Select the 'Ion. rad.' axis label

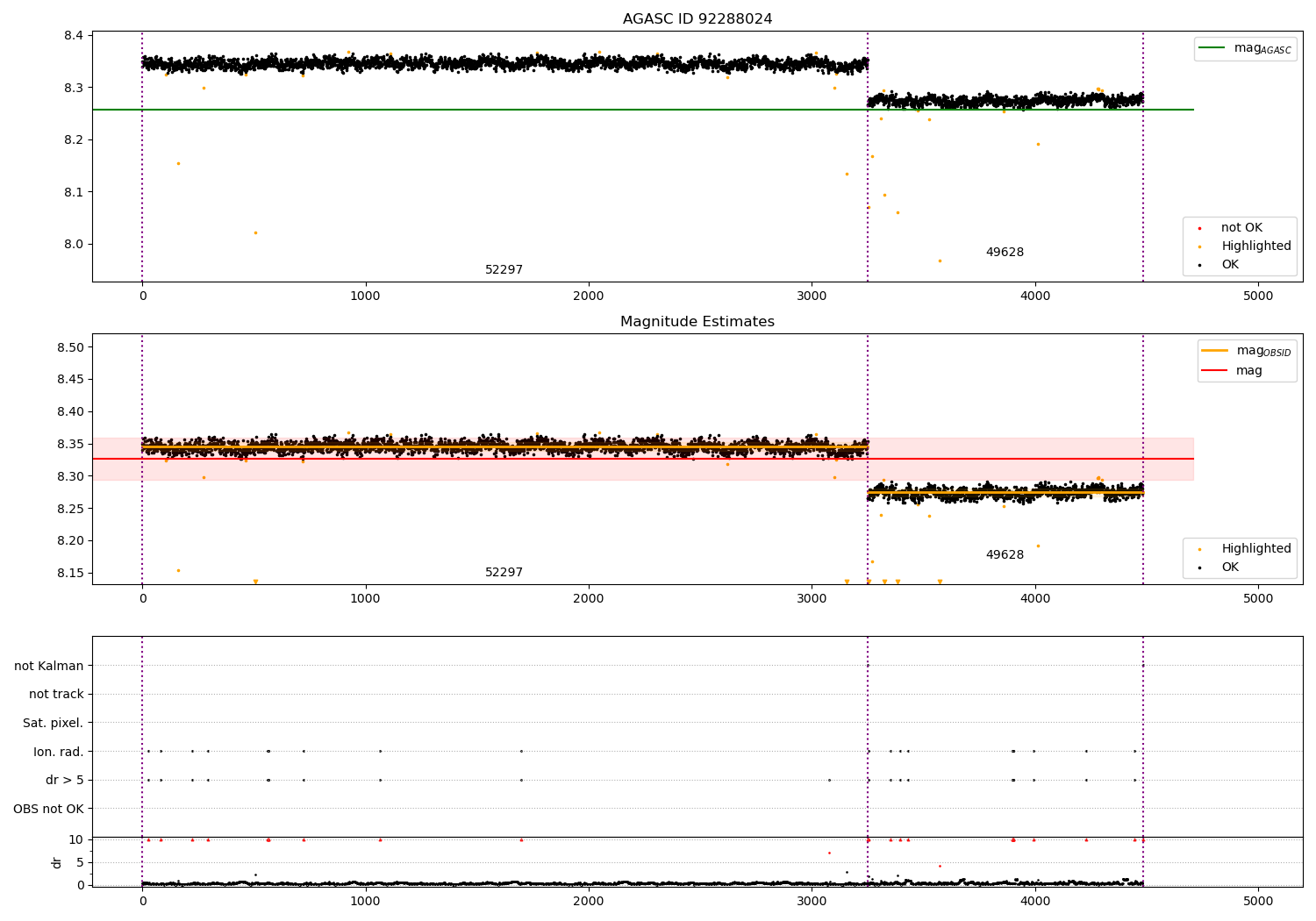(59, 752)
